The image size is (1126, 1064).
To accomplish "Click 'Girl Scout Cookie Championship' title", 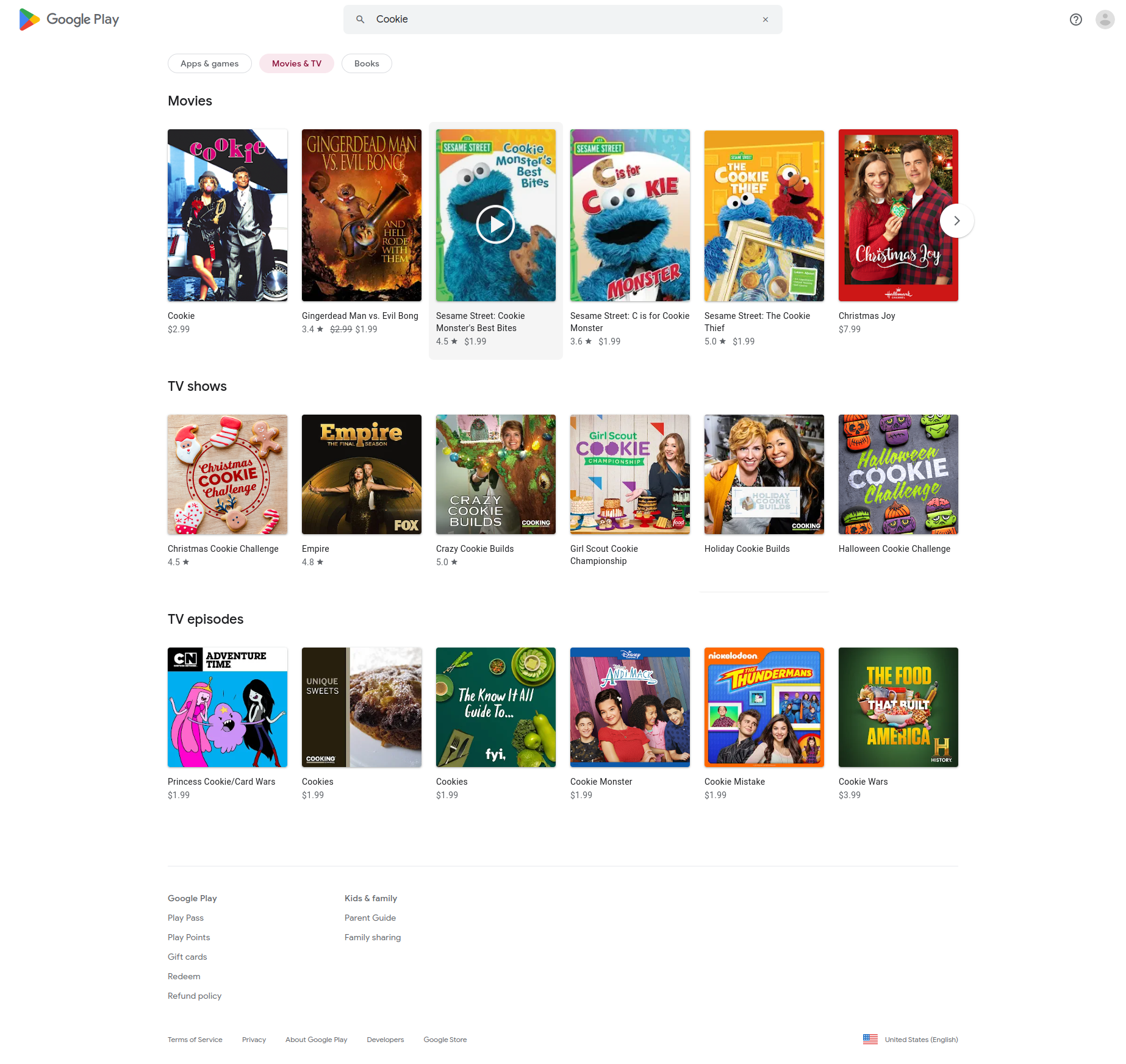I will 604,555.
